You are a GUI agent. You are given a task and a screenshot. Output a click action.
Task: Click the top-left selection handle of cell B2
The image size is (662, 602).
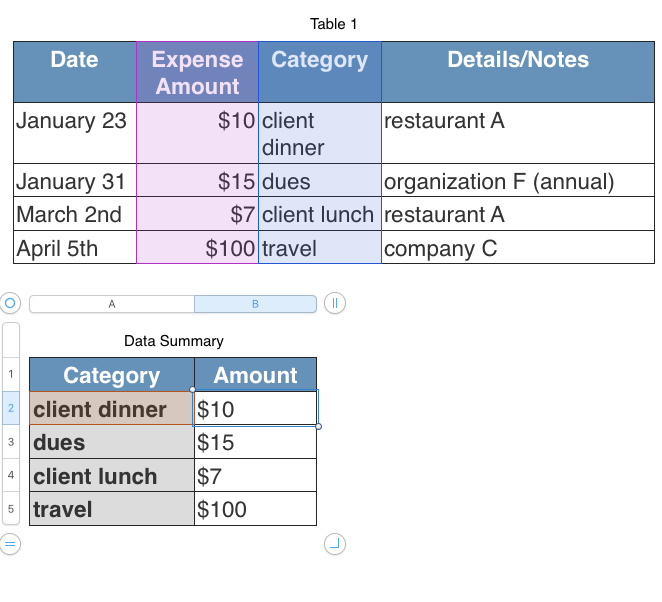click(193, 390)
